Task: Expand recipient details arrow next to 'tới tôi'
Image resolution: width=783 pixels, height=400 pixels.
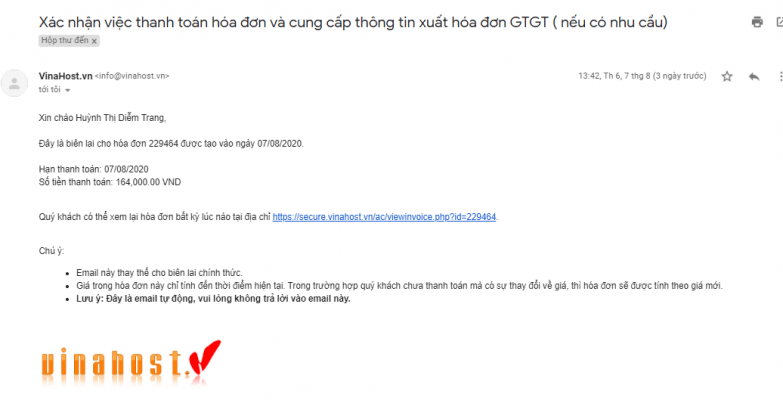Action: tap(68, 90)
